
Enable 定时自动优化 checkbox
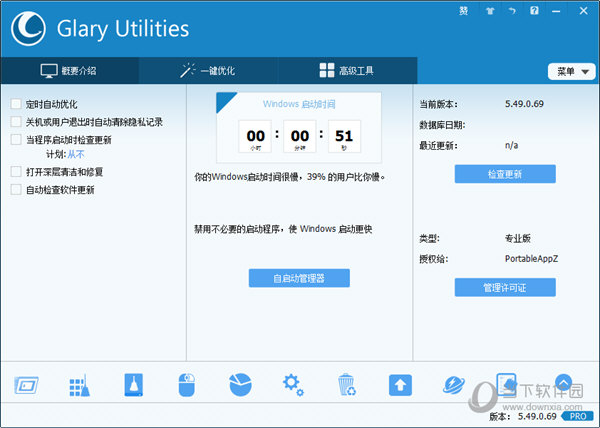tap(16, 104)
